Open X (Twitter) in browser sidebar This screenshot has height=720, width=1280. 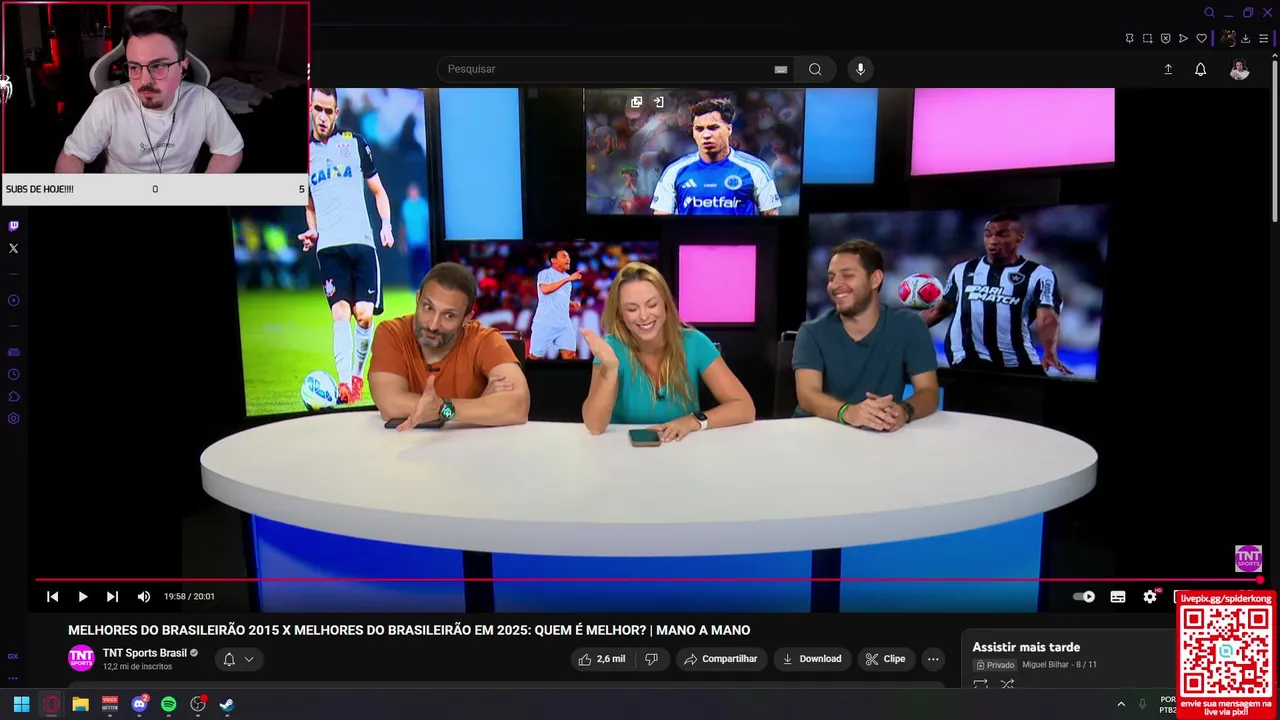tap(13, 248)
